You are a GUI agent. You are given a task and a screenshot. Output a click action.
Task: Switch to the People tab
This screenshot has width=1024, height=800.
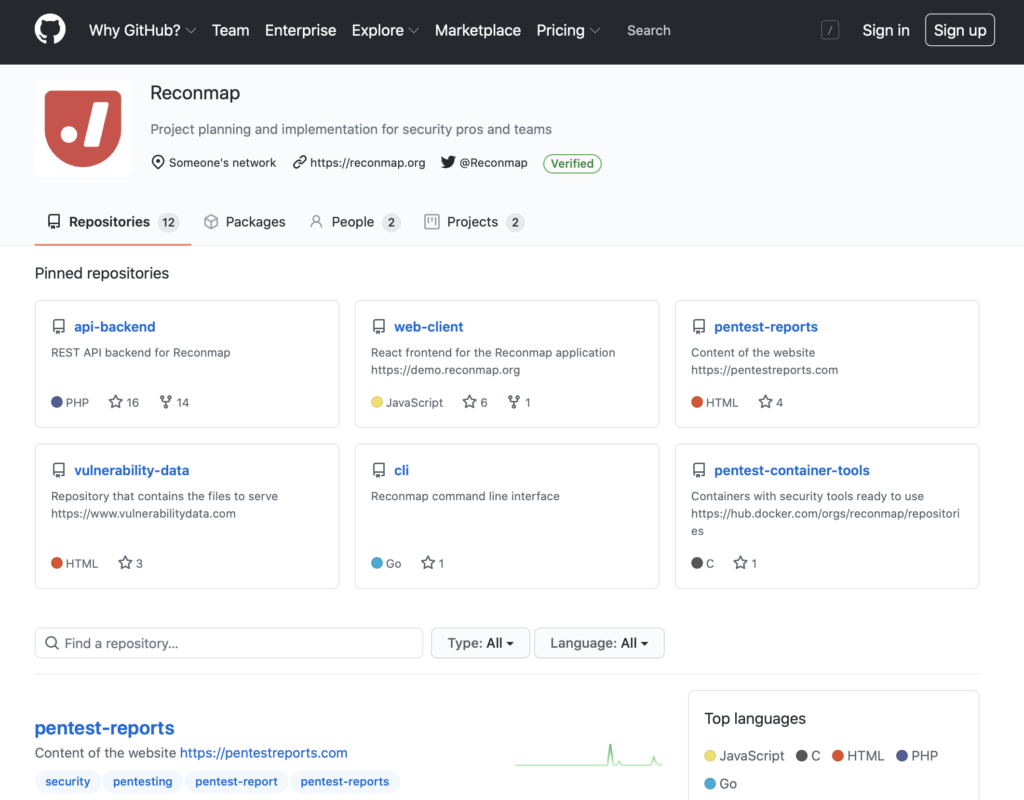355,222
